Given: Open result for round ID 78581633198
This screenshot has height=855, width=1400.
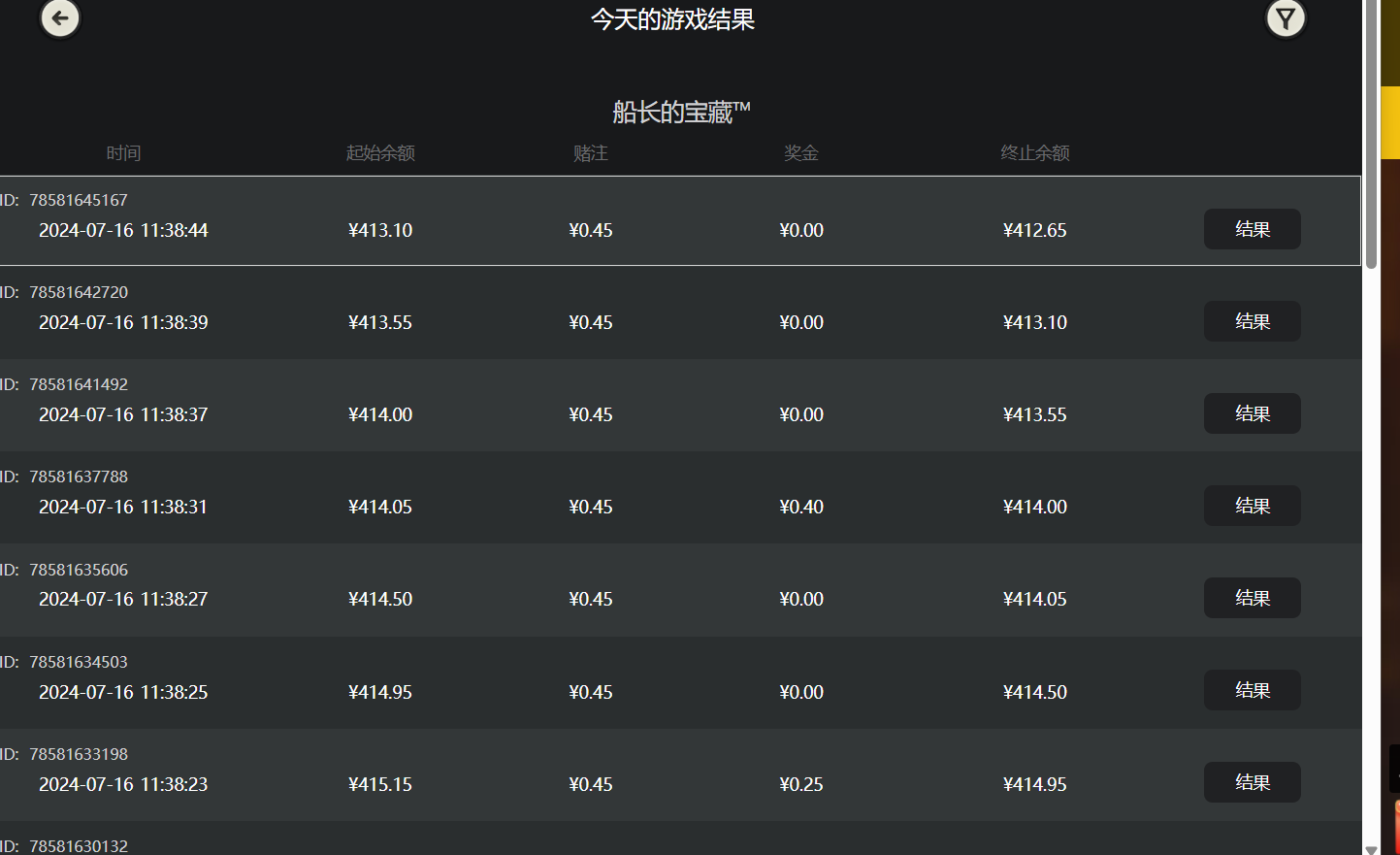Looking at the screenshot, I should (x=1252, y=782).
